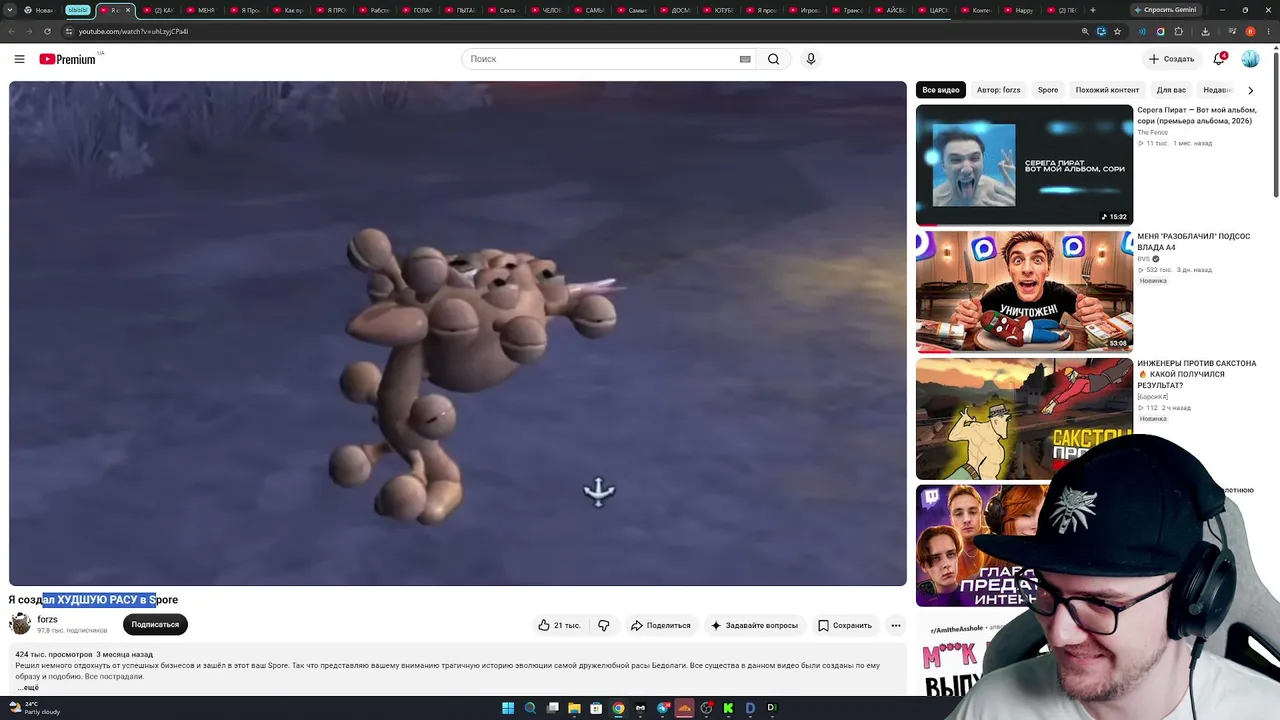This screenshot has height=720, width=1280.
Task: Open the 'УНИЧТОЖЕН' video thumbnail
Action: point(1024,292)
